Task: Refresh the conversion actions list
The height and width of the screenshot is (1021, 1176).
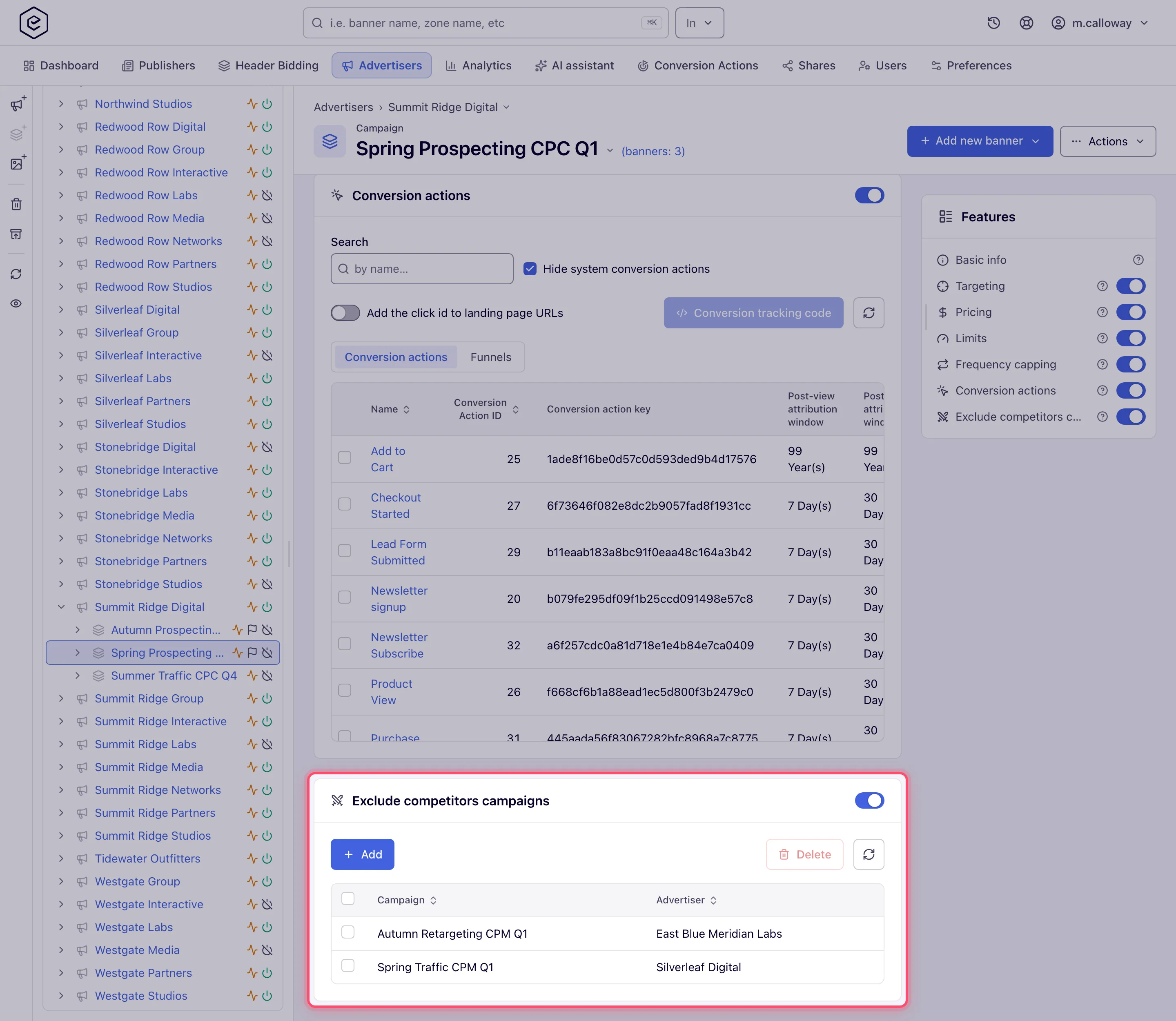Action: click(x=869, y=313)
